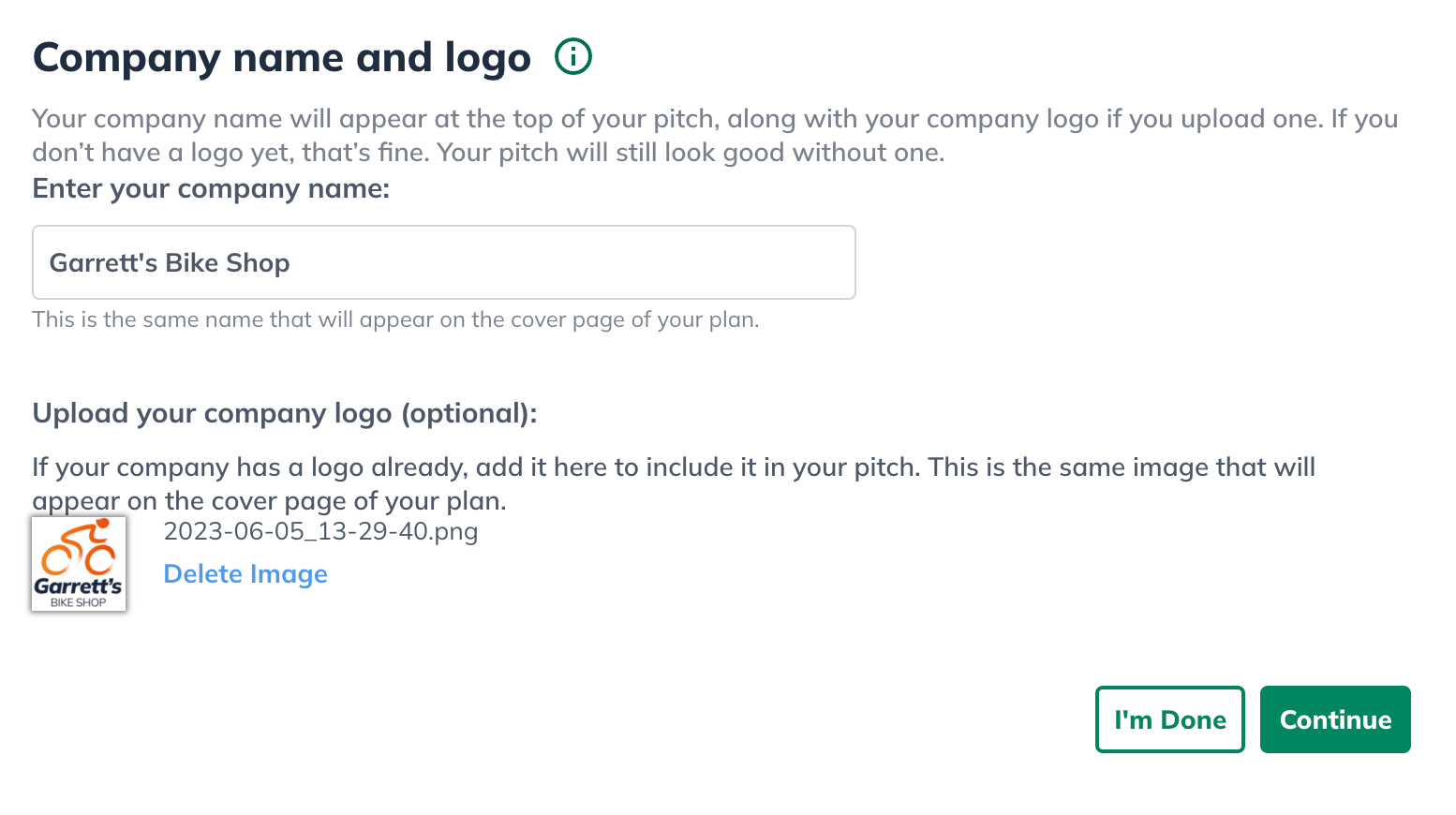Click the info icon beside the heading
The width and height of the screenshot is (1456, 815).
pos(573,56)
